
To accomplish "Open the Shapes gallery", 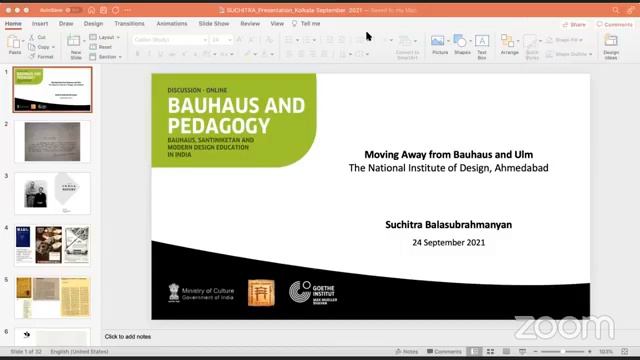I will 462,44.
